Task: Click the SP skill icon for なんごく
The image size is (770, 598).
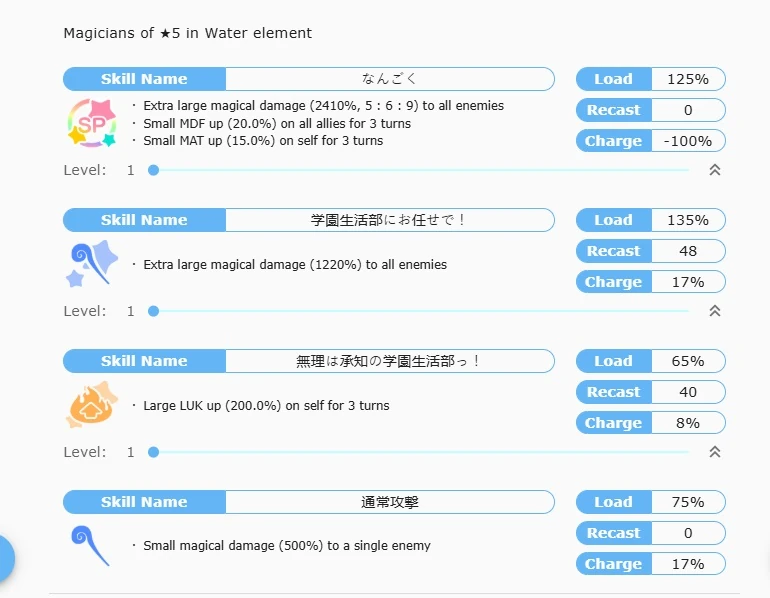Action: (x=92, y=123)
